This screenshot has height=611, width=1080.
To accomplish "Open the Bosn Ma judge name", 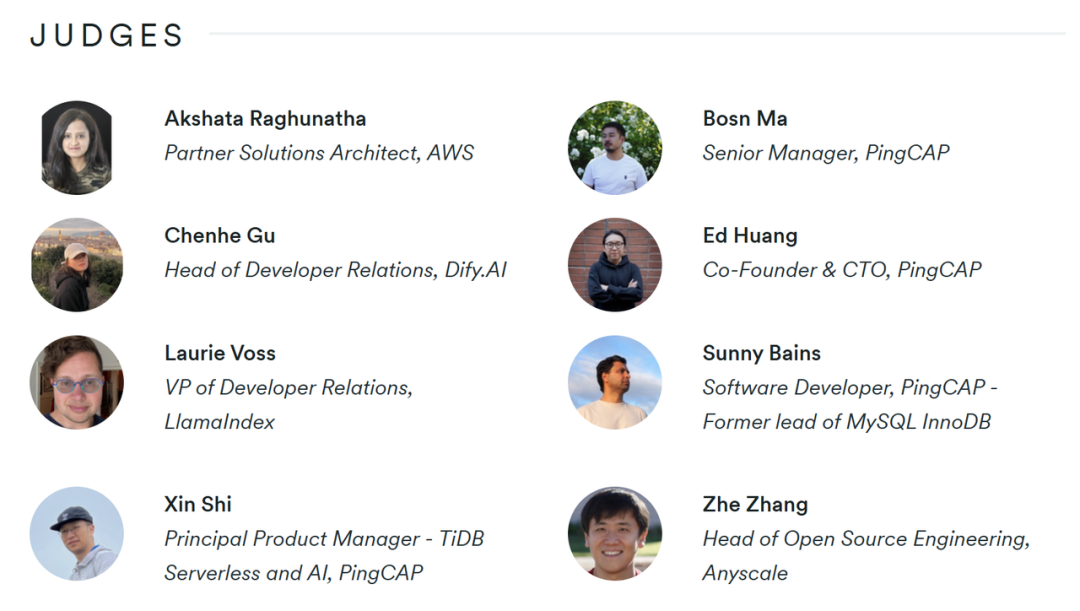I will (x=745, y=119).
